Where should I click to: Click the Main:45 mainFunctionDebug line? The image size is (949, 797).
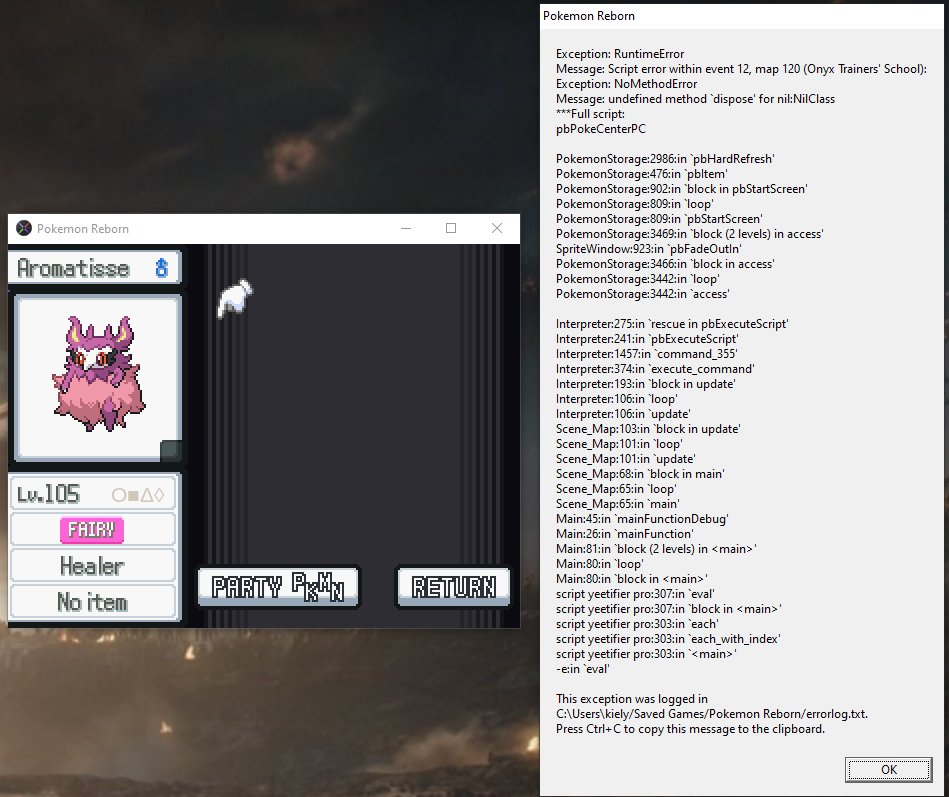(642, 519)
